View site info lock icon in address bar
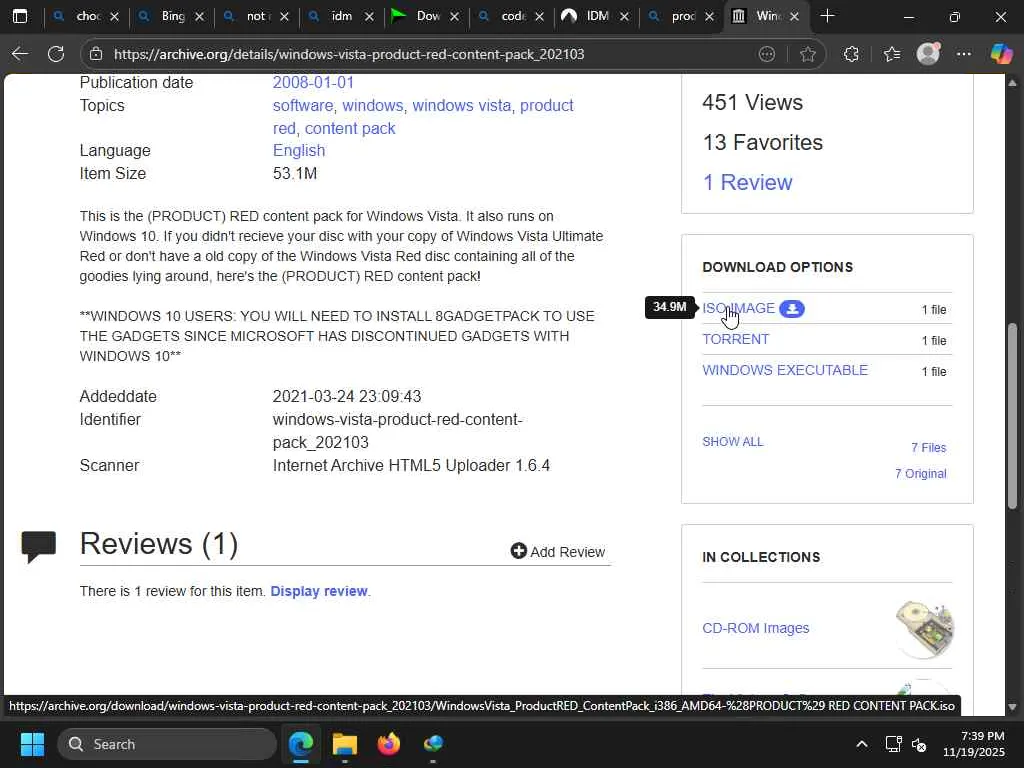 [x=96, y=54]
